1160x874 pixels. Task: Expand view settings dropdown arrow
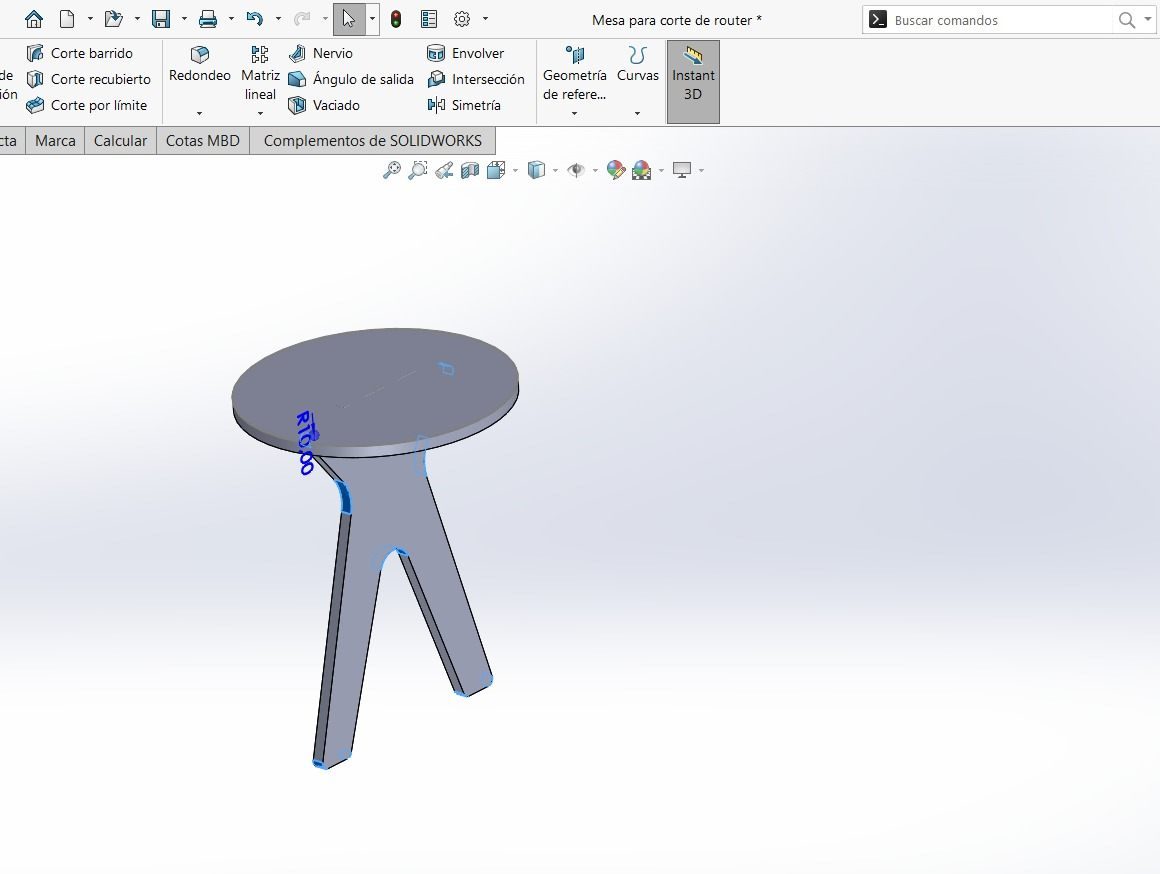coord(701,170)
